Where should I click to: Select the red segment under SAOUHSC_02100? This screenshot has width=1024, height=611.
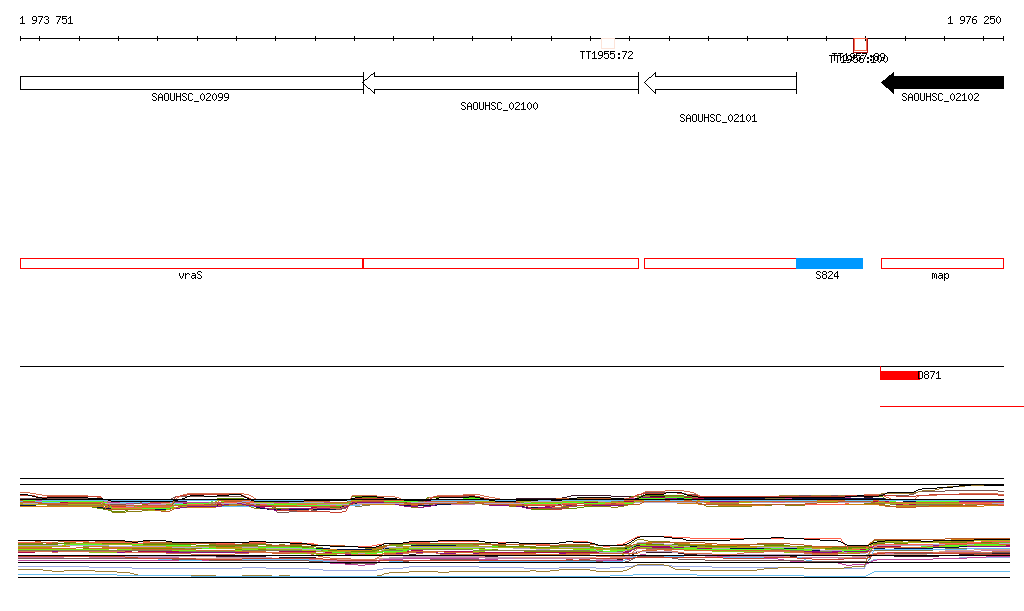coord(501,264)
